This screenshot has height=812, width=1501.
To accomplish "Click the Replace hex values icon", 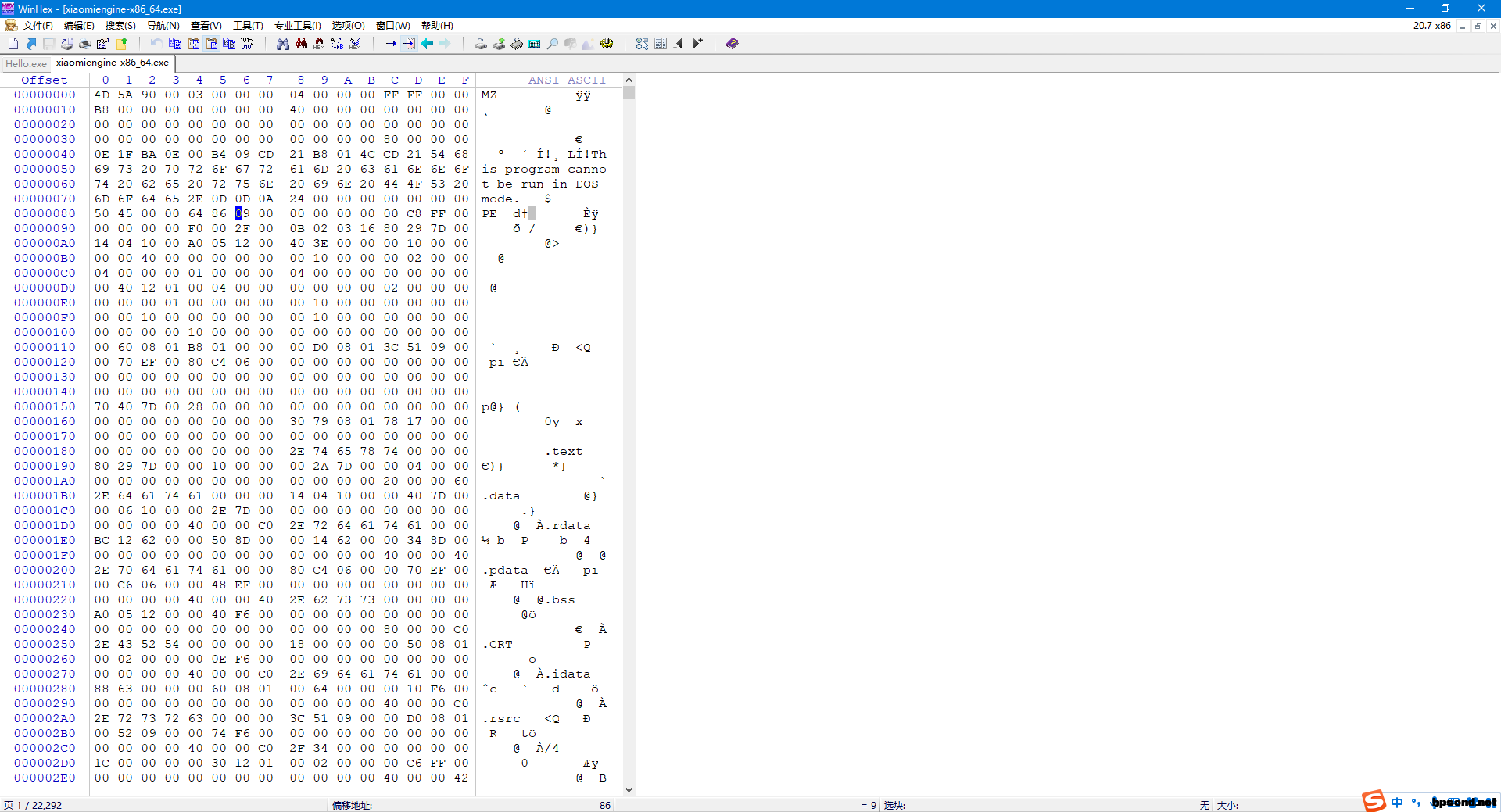I will 355,44.
